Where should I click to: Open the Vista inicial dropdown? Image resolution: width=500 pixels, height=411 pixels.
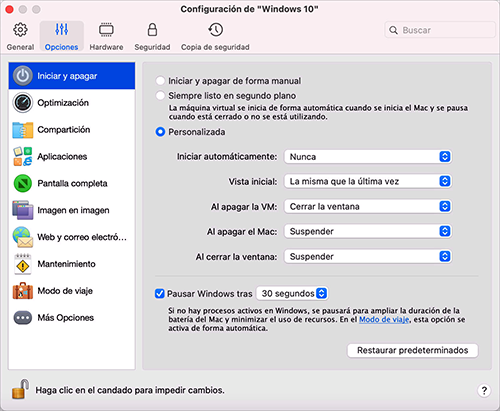368,181
